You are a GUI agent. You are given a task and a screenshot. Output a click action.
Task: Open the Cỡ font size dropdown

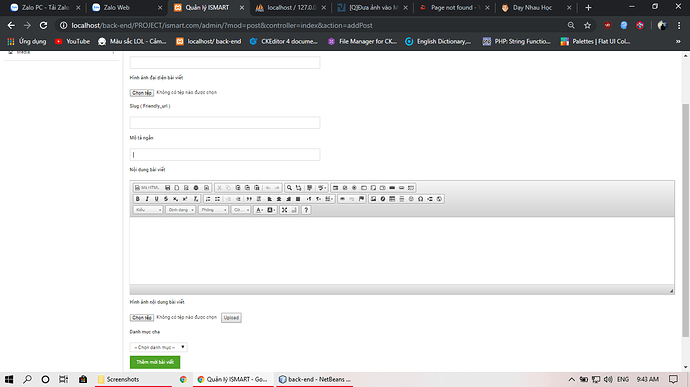pyautogui.click(x=241, y=210)
